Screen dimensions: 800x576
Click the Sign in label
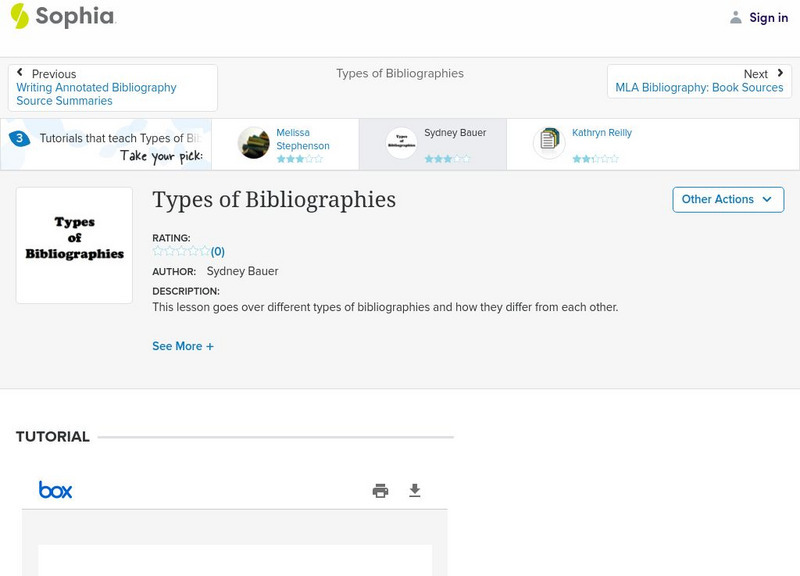[x=768, y=17]
